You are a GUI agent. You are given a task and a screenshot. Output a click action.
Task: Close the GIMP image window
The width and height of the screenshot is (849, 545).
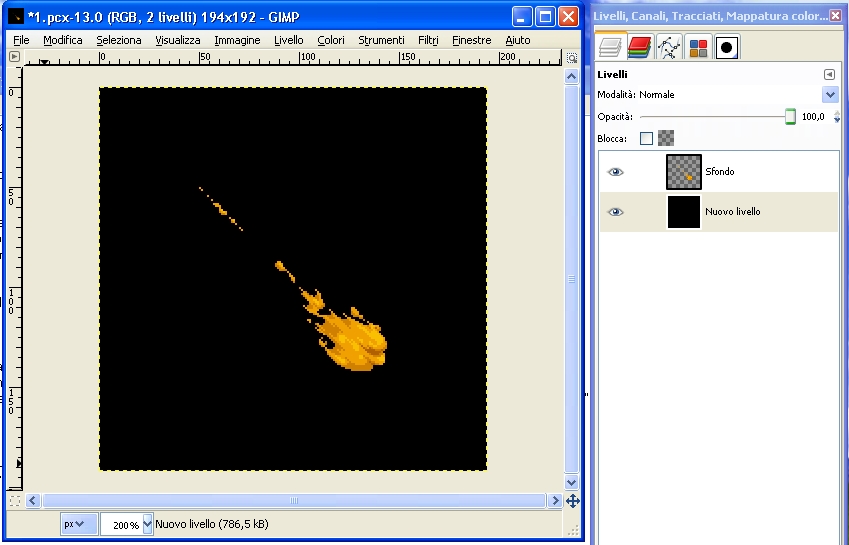(x=568, y=17)
